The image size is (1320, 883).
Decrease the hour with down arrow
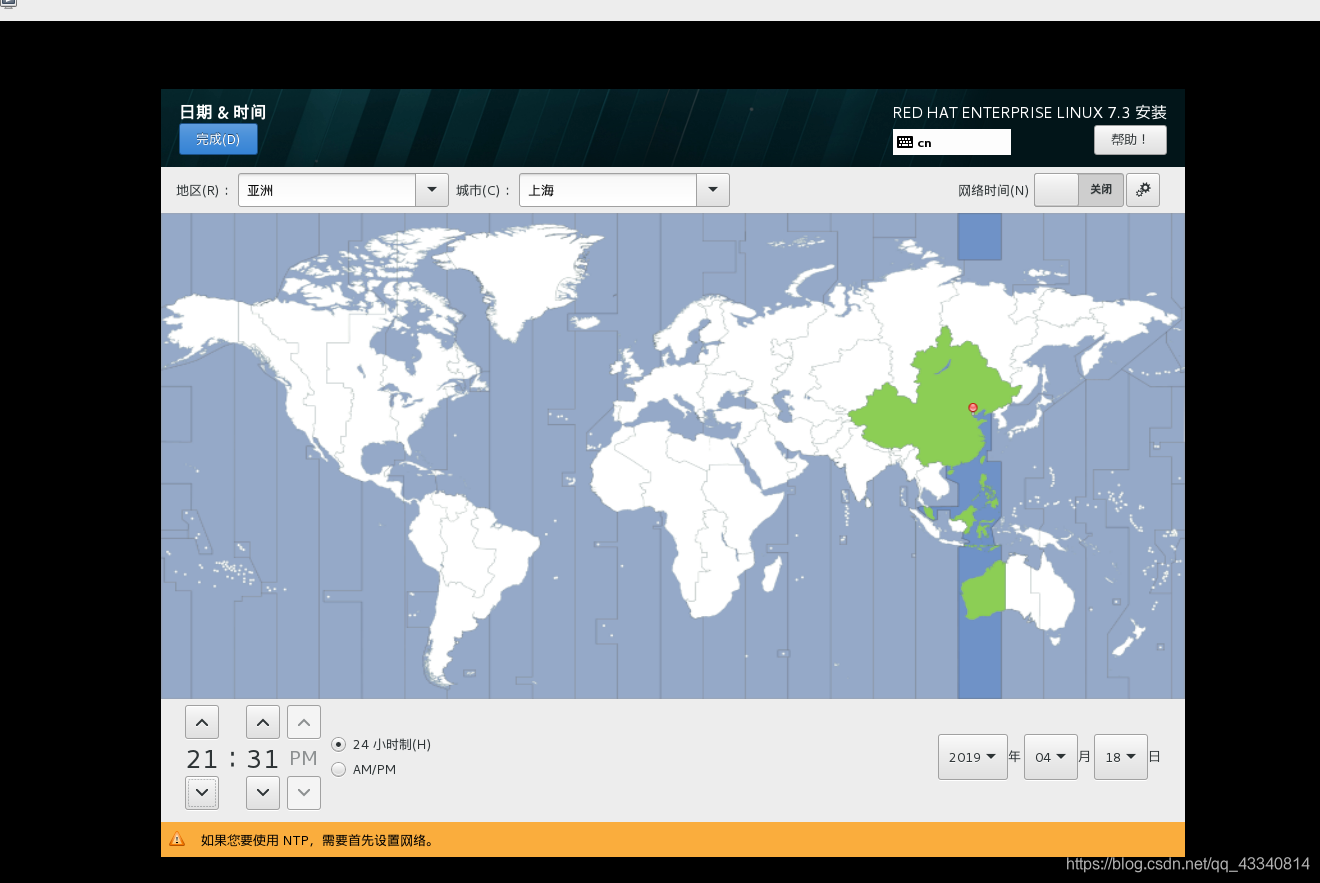coord(202,793)
